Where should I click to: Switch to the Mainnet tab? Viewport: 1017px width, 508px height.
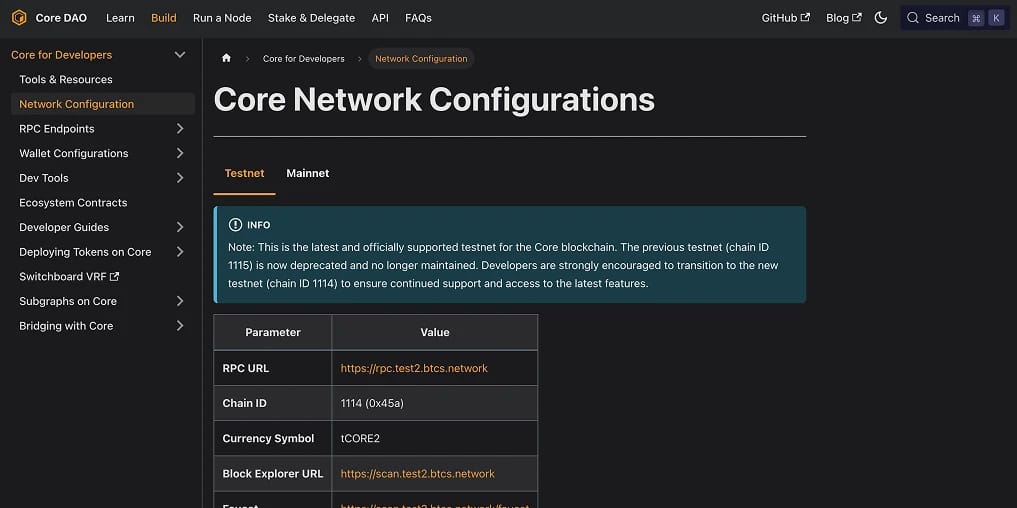[x=307, y=173]
